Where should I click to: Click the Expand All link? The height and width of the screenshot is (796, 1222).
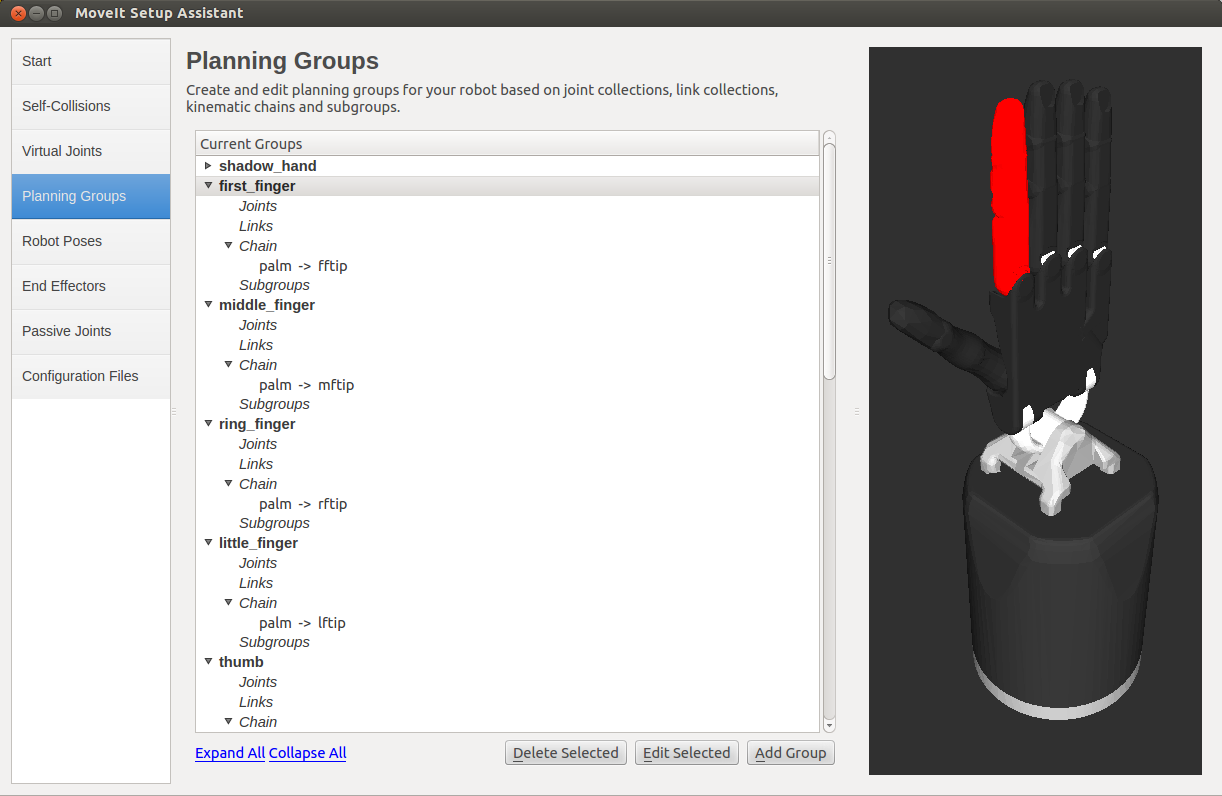point(230,753)
